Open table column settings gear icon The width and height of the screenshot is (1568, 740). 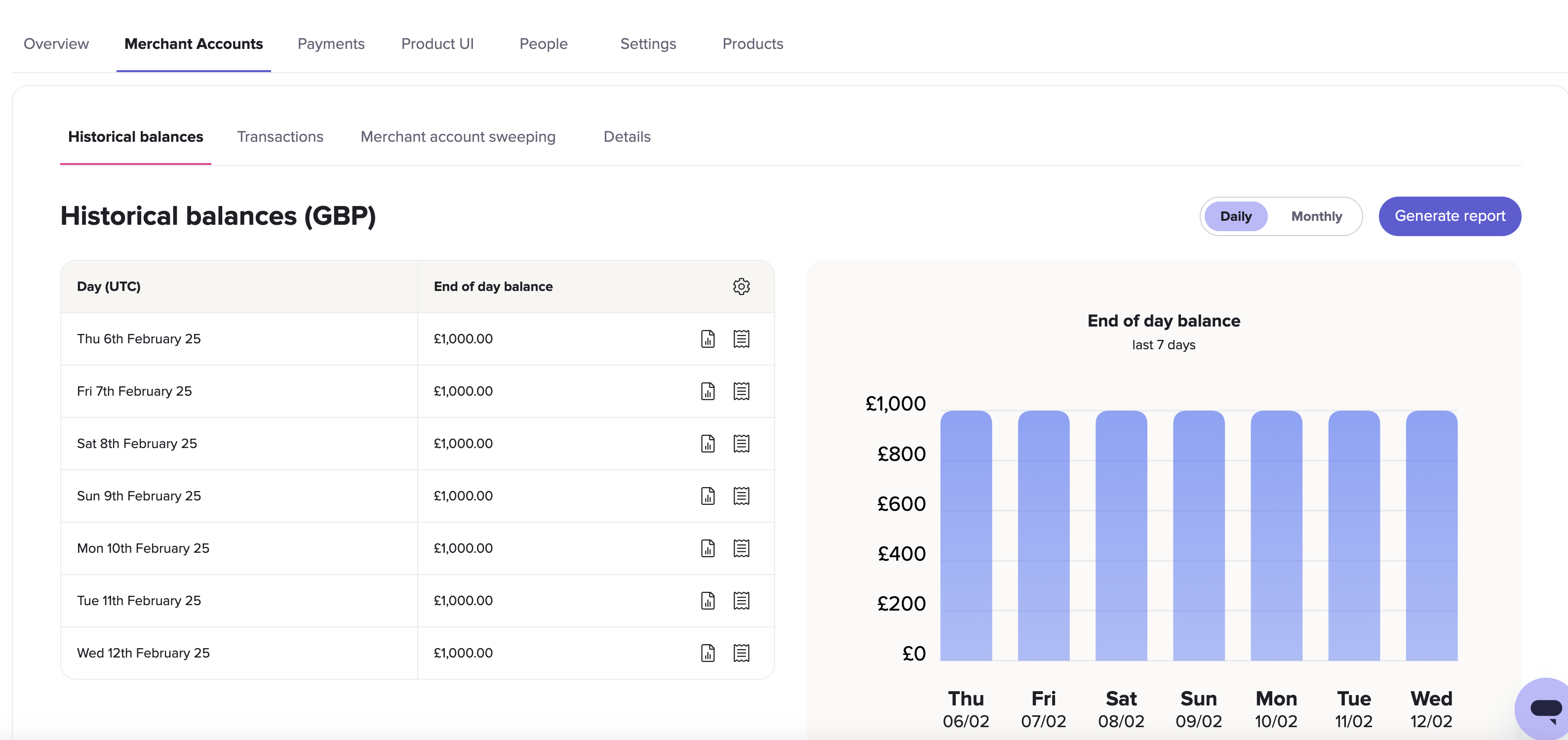[741, 286]
